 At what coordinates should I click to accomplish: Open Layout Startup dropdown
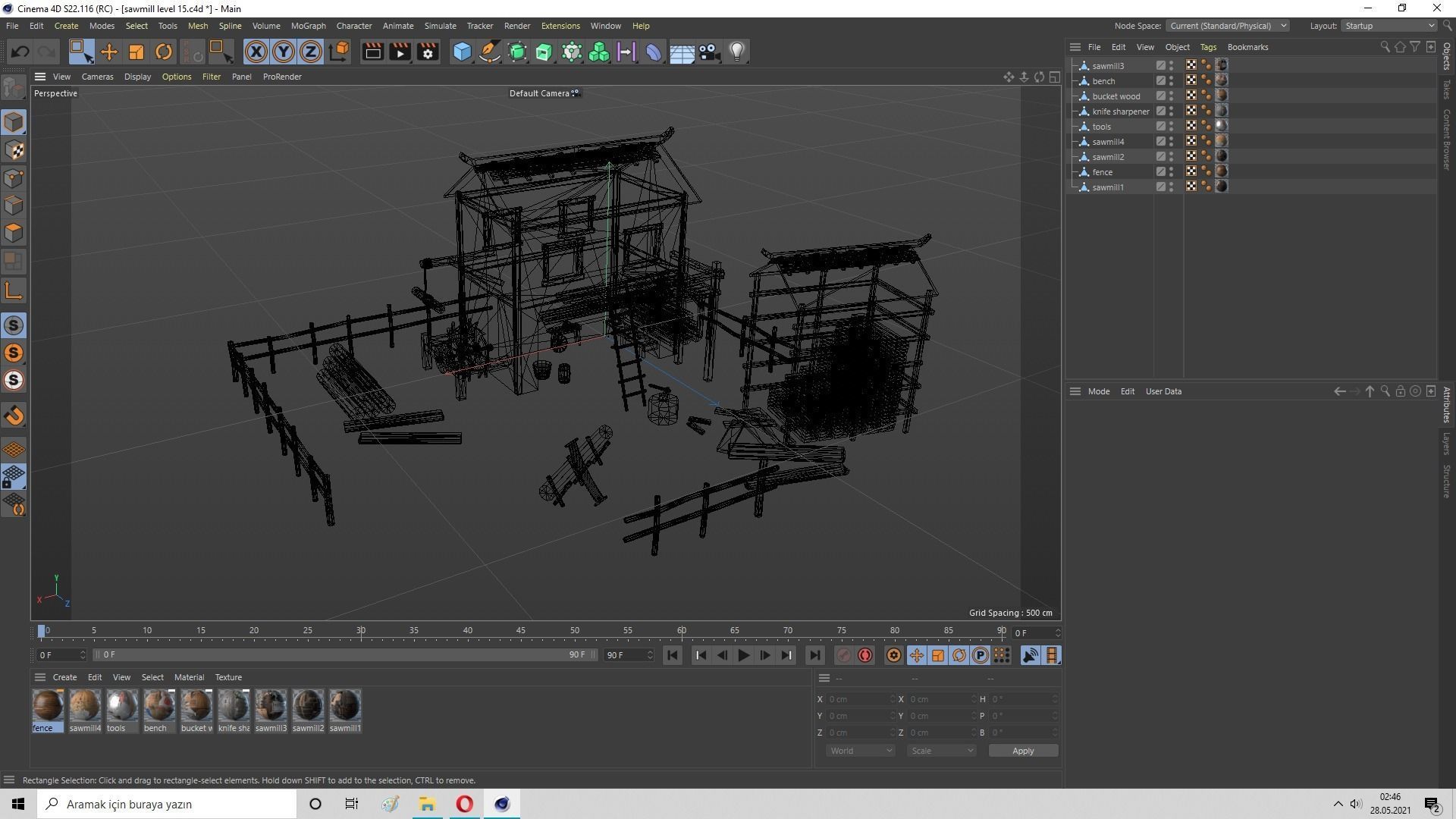point(1389,26)
